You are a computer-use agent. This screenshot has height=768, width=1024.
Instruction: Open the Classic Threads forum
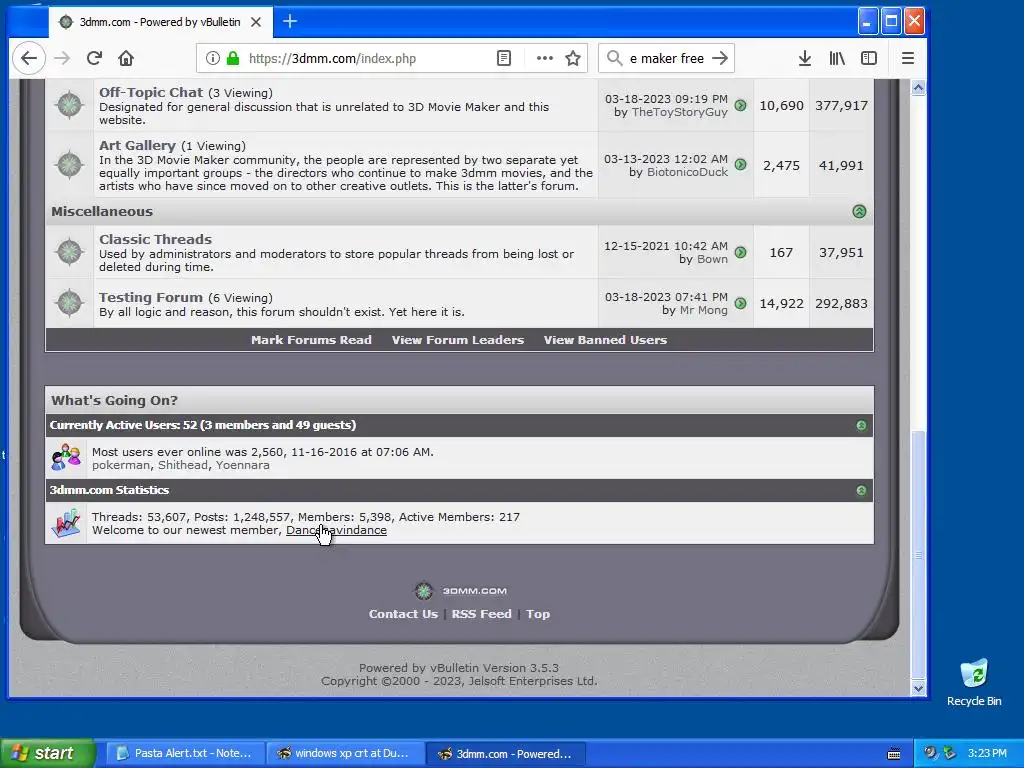click(x=155, y=240)
